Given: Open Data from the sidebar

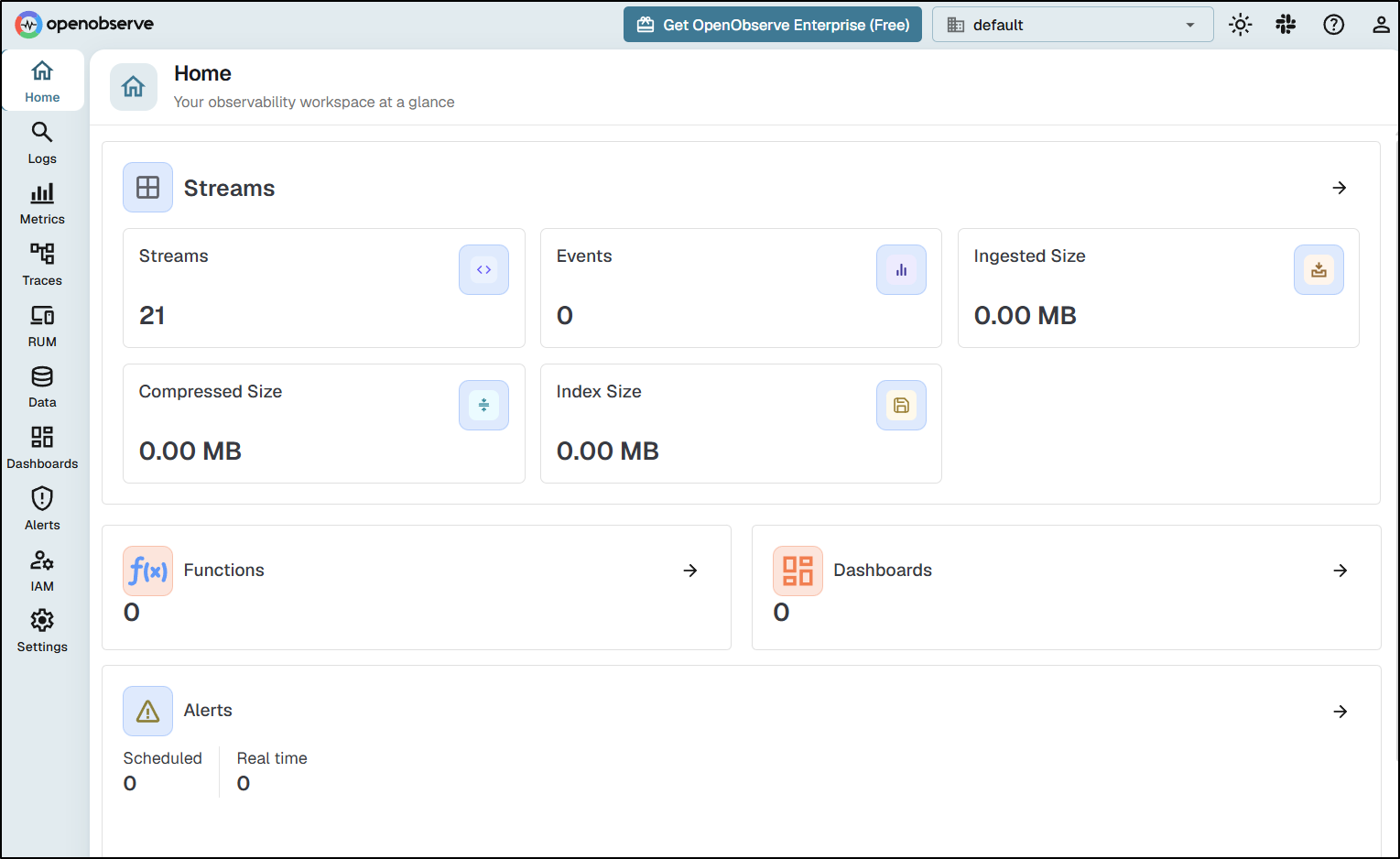Looking at the screenshot, I should point(42,386).
